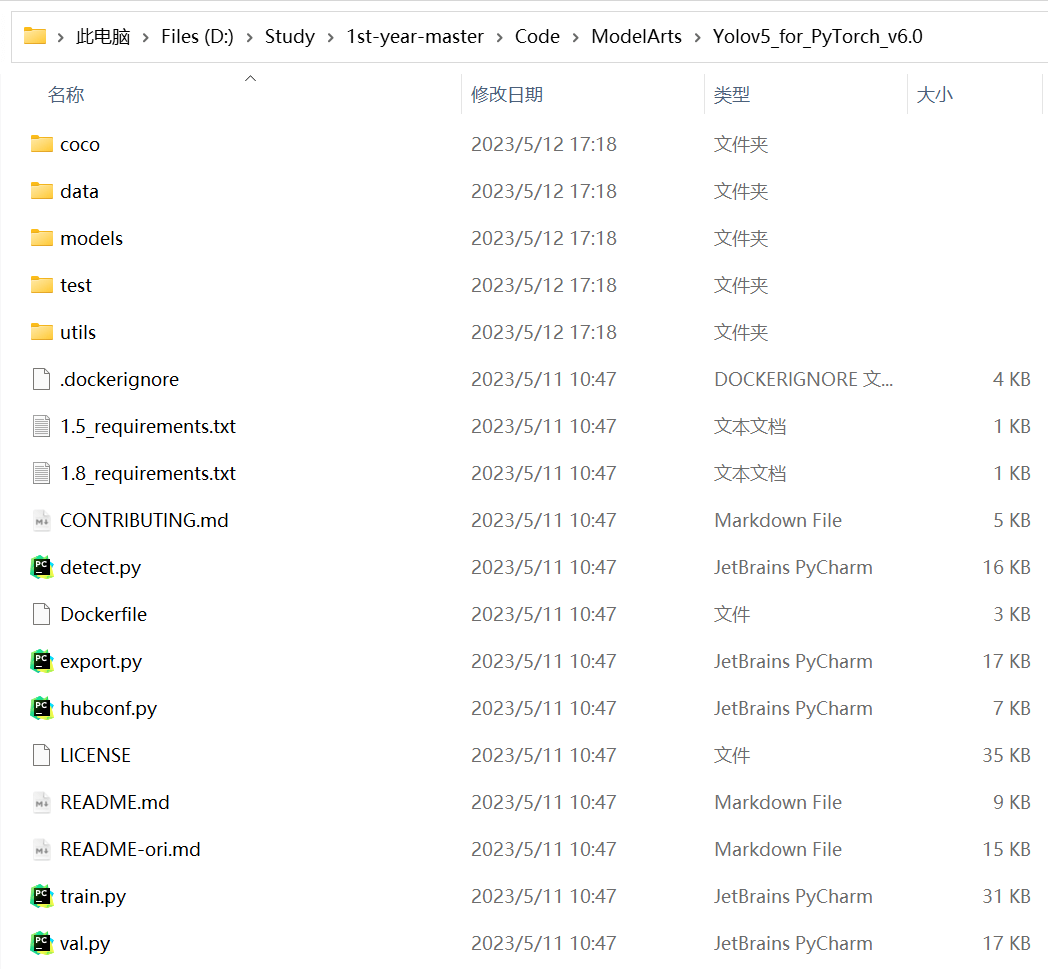Select the test folder name
Viewport: 1048px width, 969px height.
pyautogui.click(x=76, y=285)
